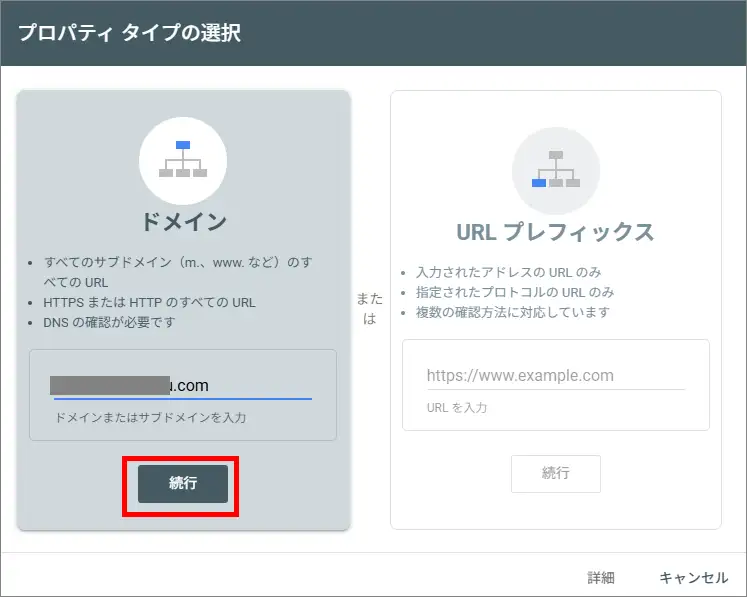The height and width of the screenshot is (597, 747).
Task: Click the Domain property network icon
Action: click(x=183, y=161)
